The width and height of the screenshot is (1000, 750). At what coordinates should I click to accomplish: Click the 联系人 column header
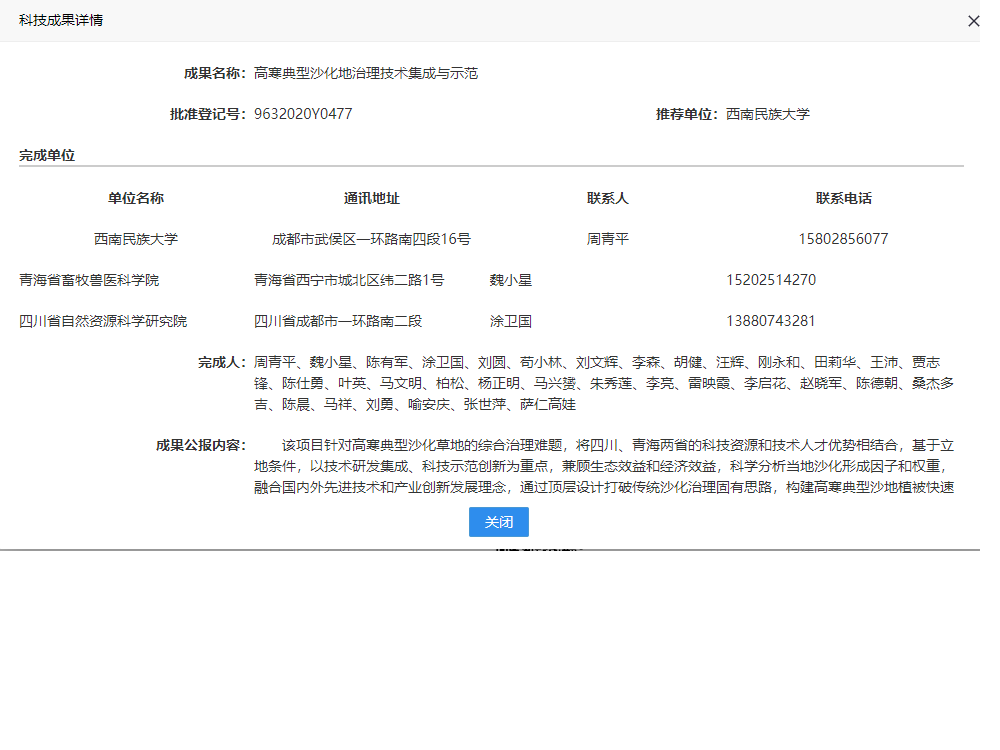click(608, 198)
